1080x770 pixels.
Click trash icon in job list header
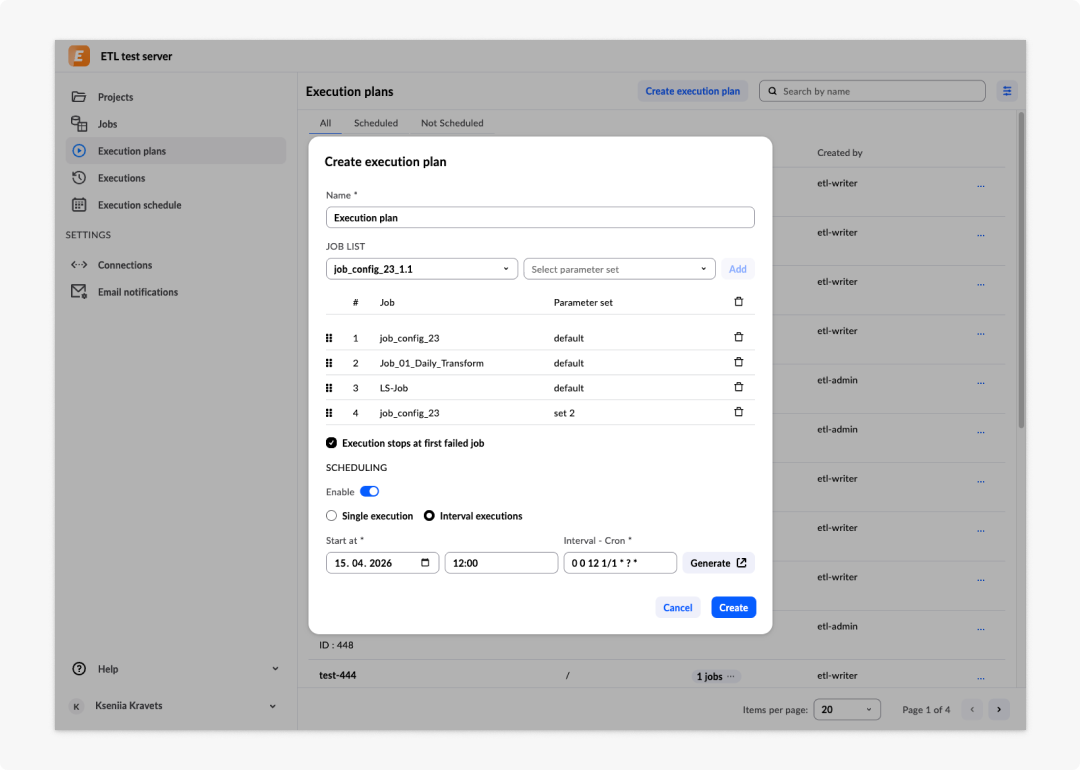(x=738, y=302)
